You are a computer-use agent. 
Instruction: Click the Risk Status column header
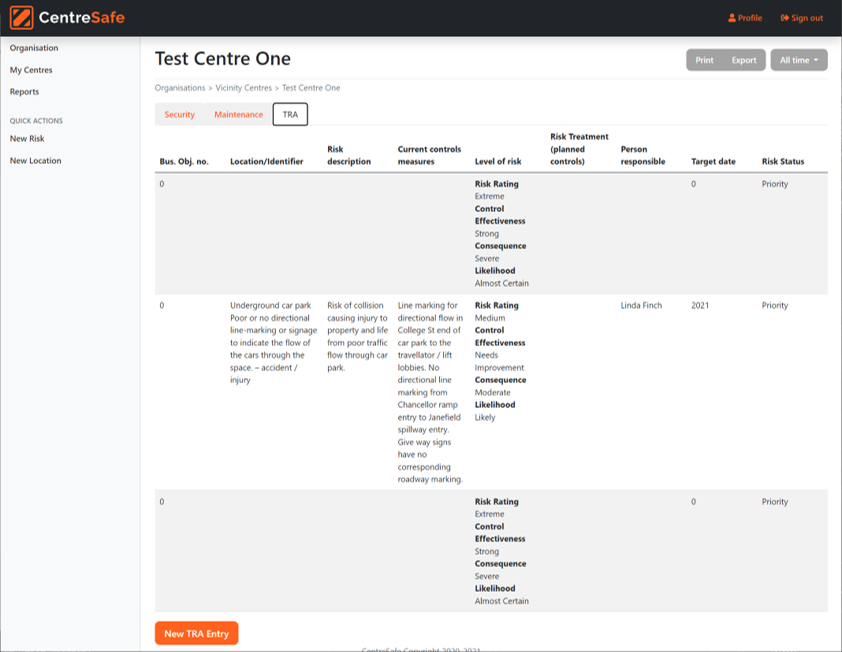[783, 161]
